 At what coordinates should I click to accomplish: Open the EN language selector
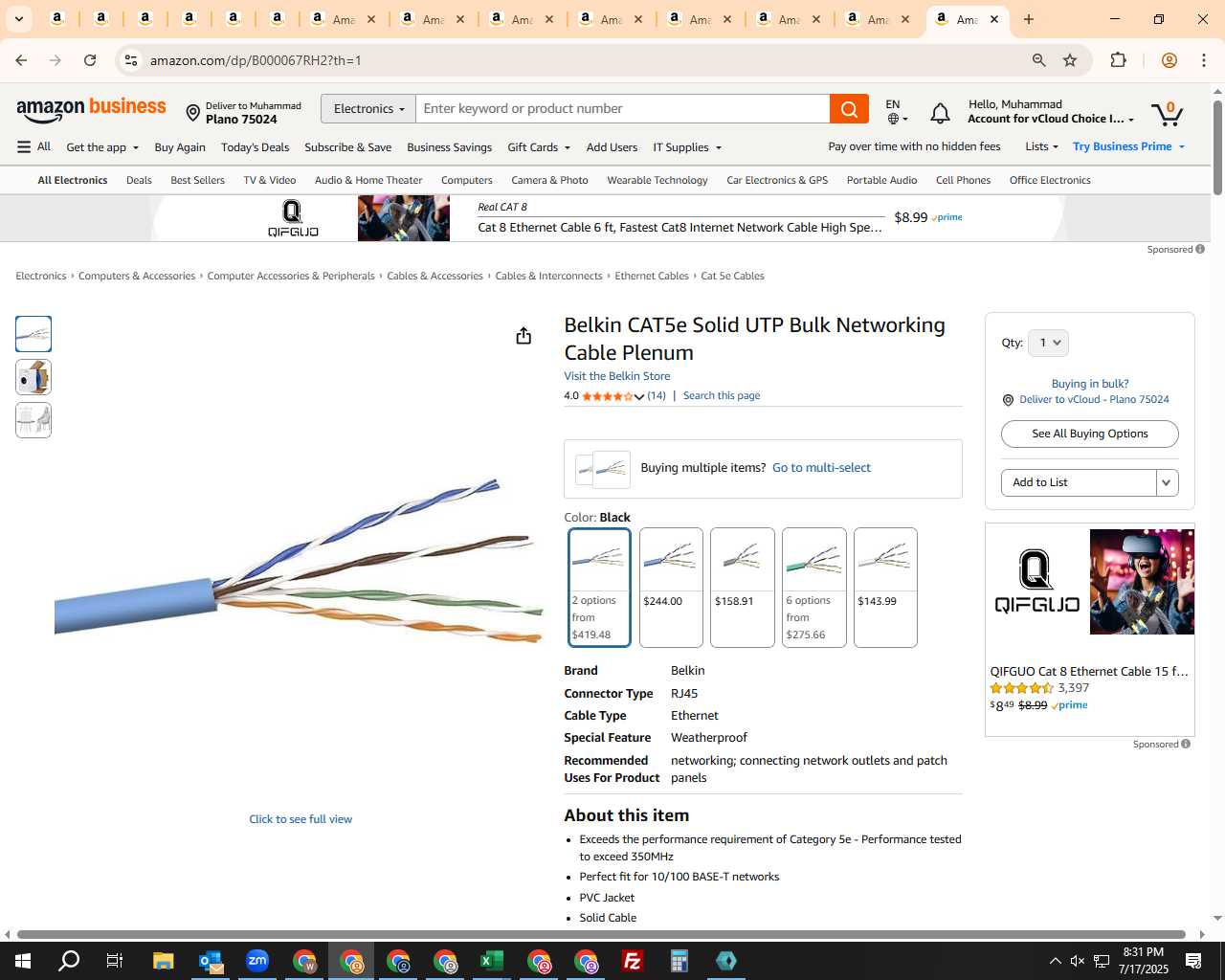(897, 111)
